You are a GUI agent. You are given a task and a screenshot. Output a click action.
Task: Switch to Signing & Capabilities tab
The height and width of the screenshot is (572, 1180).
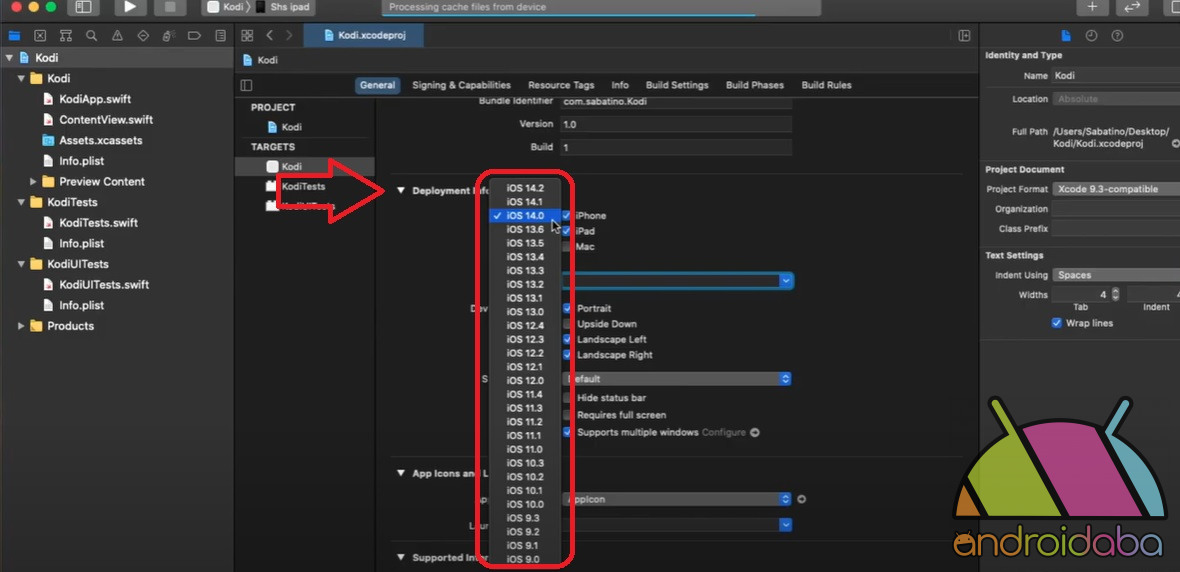coord(461,85)
